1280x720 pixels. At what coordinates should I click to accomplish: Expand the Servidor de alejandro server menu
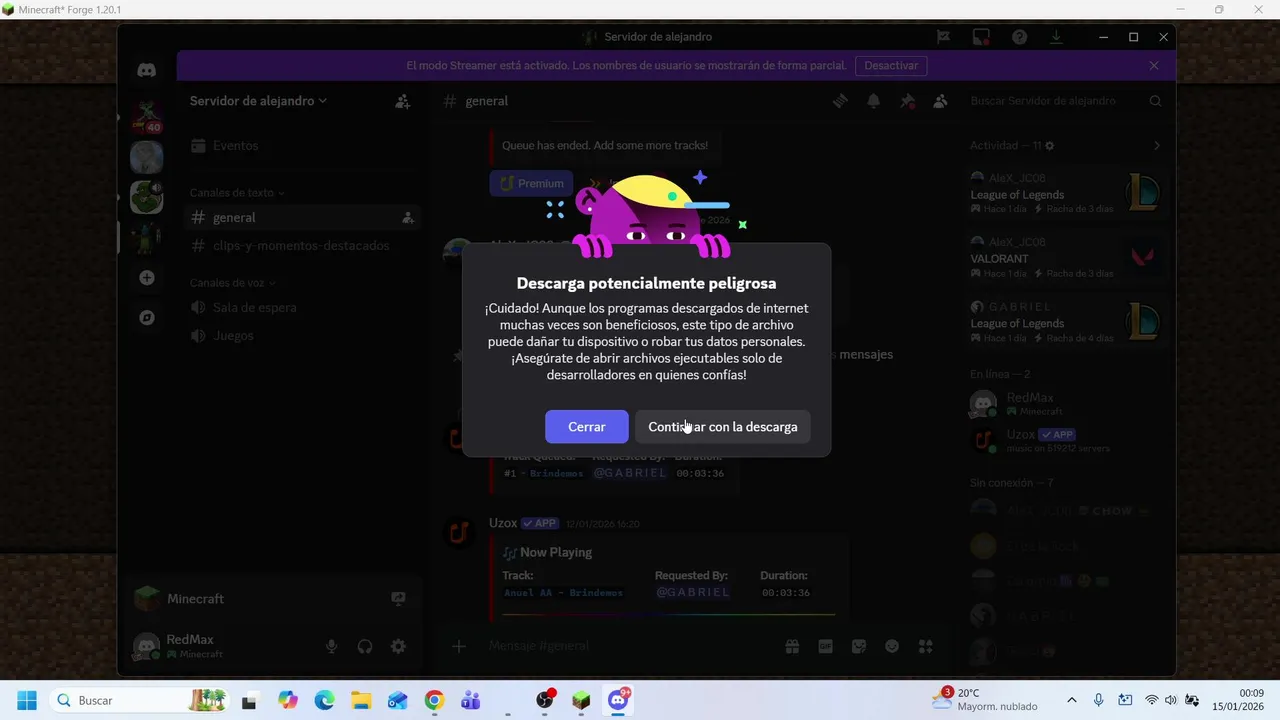pos(259,101)
